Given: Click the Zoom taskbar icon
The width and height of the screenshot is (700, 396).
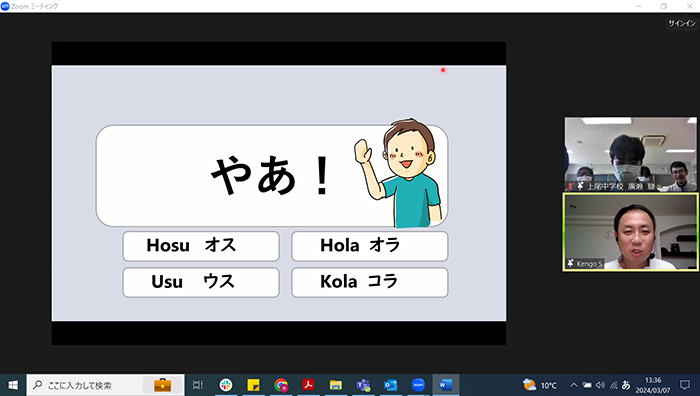Looking at the screenshot, I should (x=418, y=385).
